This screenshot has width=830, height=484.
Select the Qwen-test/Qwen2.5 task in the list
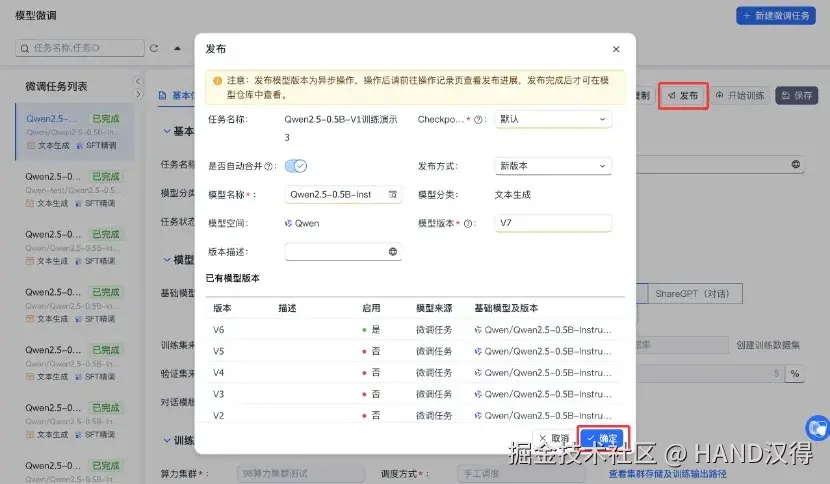coord(75,189)
